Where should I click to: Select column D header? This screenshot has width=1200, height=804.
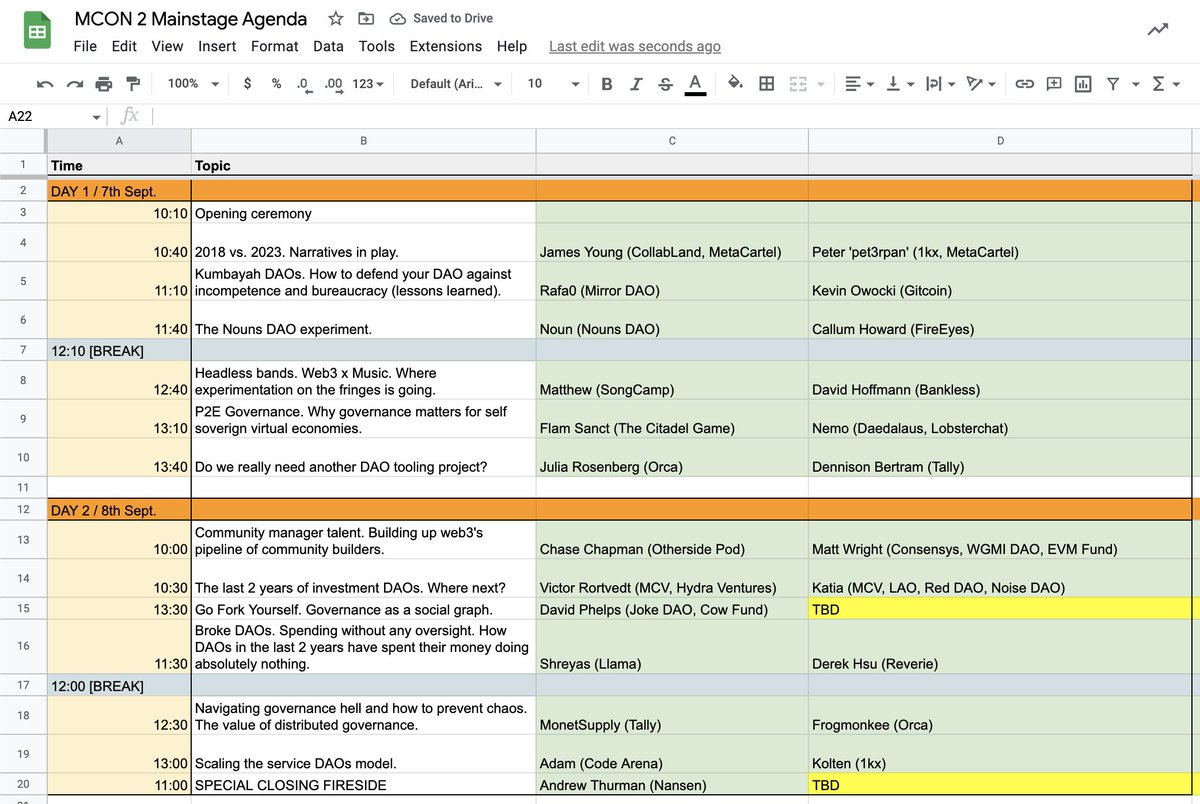(x=1000, y=141)
